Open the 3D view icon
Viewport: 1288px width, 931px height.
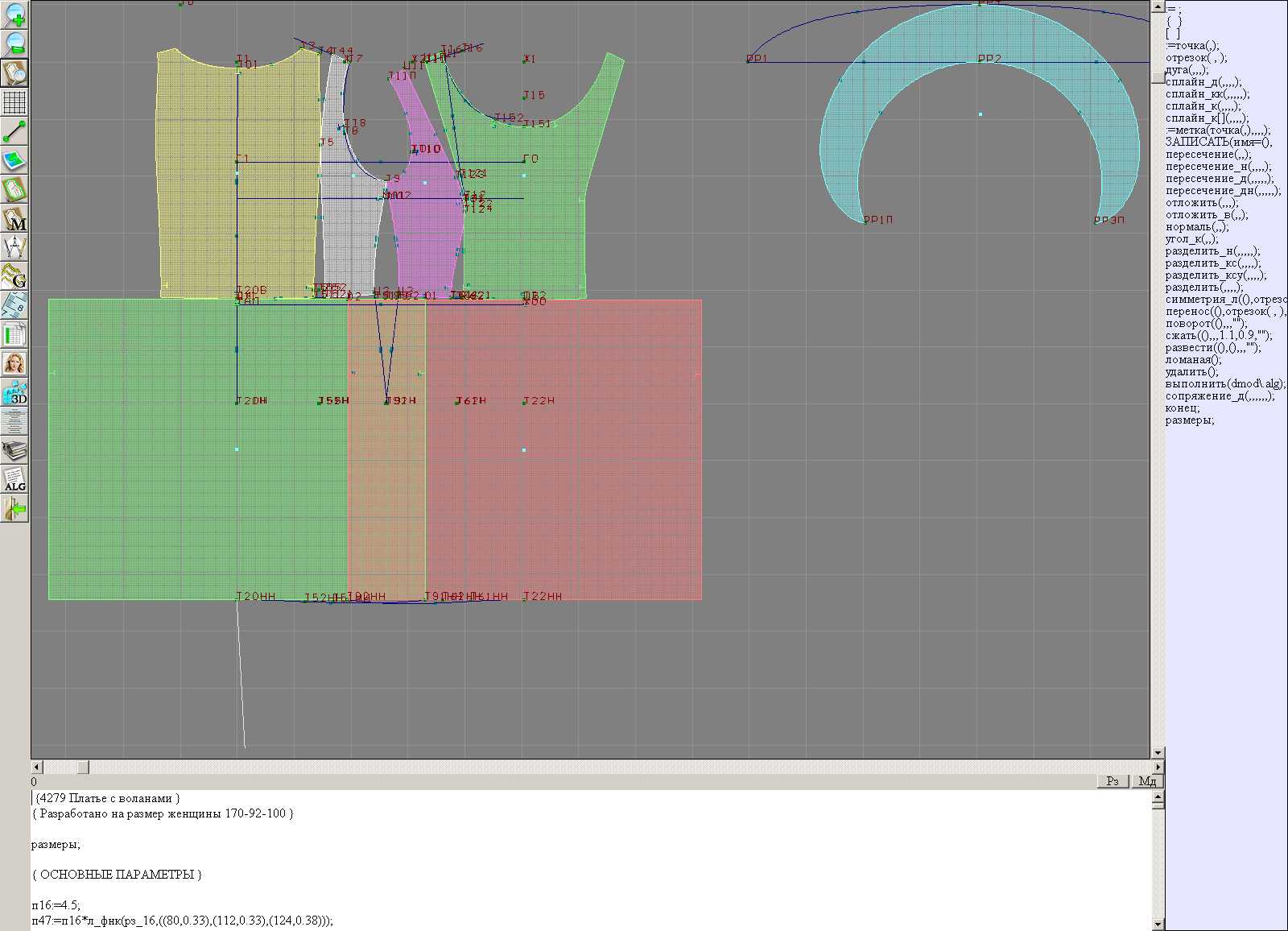(x=14, y=393)
